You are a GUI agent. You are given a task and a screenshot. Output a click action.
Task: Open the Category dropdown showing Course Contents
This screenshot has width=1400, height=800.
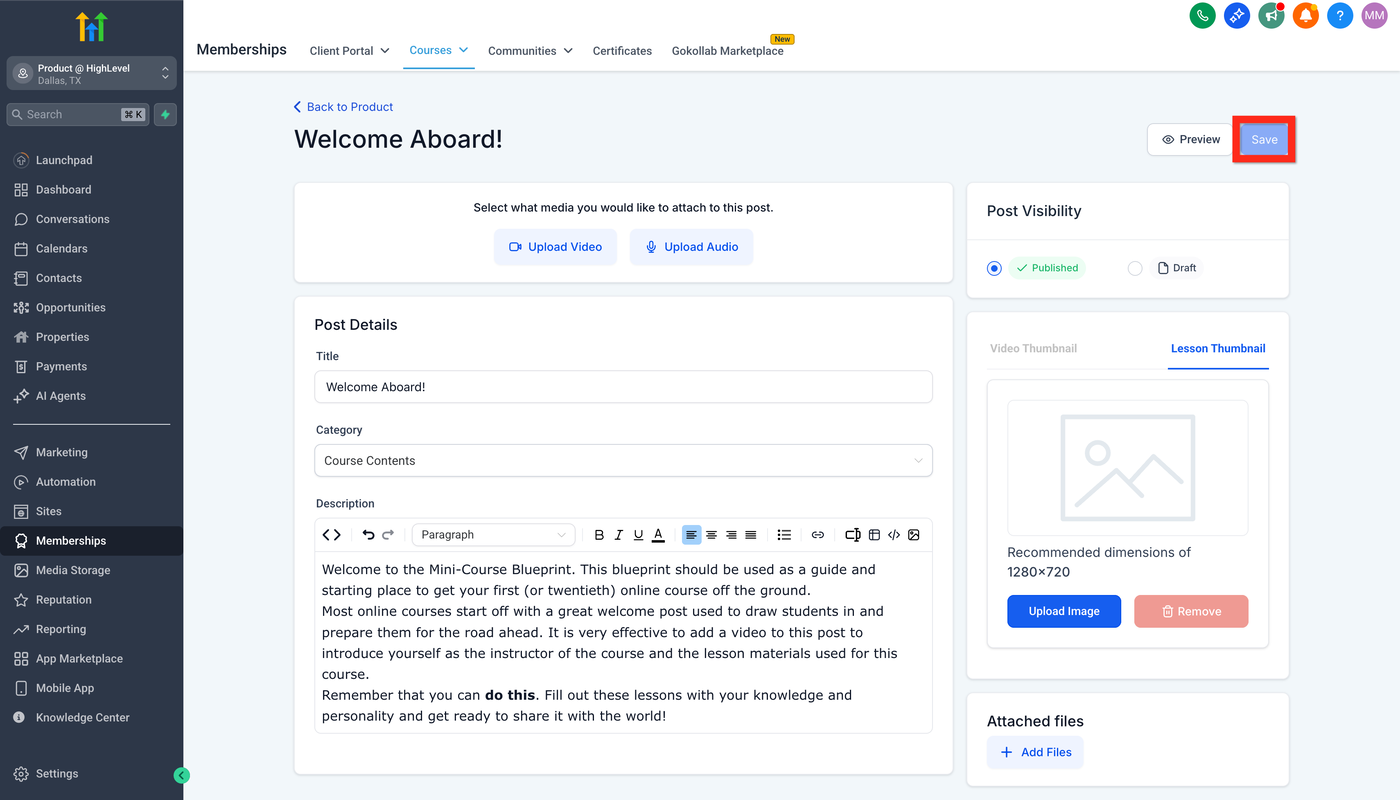623,461
